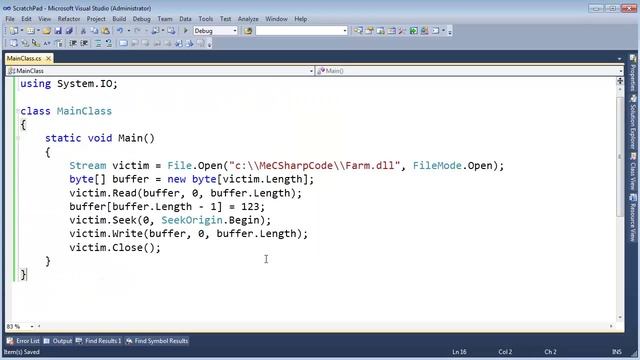The height and width of the screenshot is (360, 640).
Task: Uncomment the selected lines icon
Action: click(109, 43)
